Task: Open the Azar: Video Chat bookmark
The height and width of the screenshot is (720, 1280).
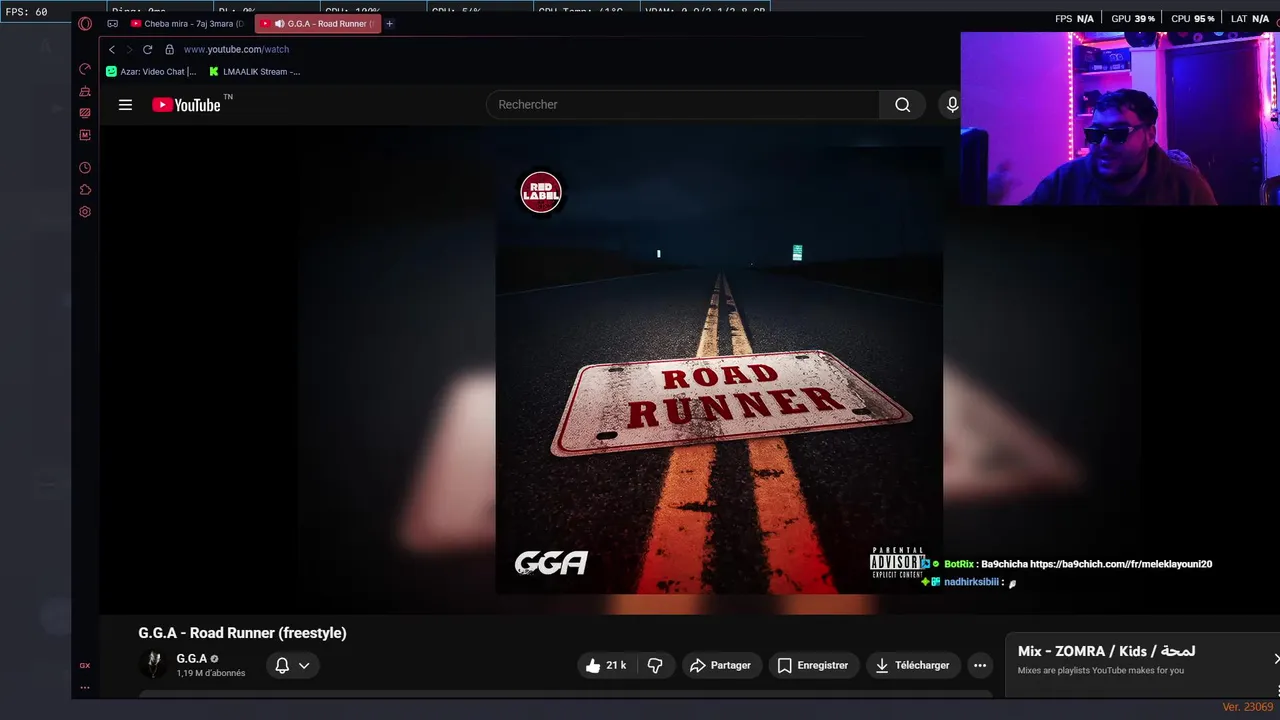Action: point(151,72)
